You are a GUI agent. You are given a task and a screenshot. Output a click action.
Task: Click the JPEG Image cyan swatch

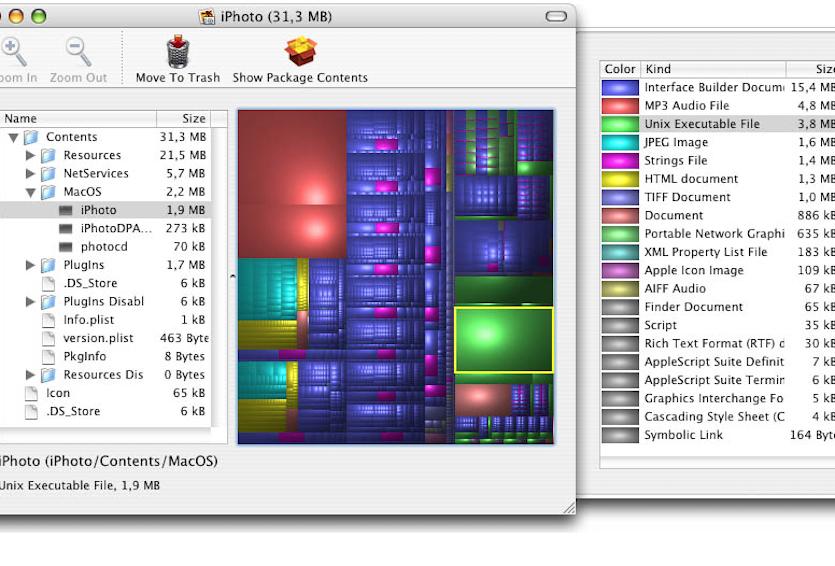point(620,142)
